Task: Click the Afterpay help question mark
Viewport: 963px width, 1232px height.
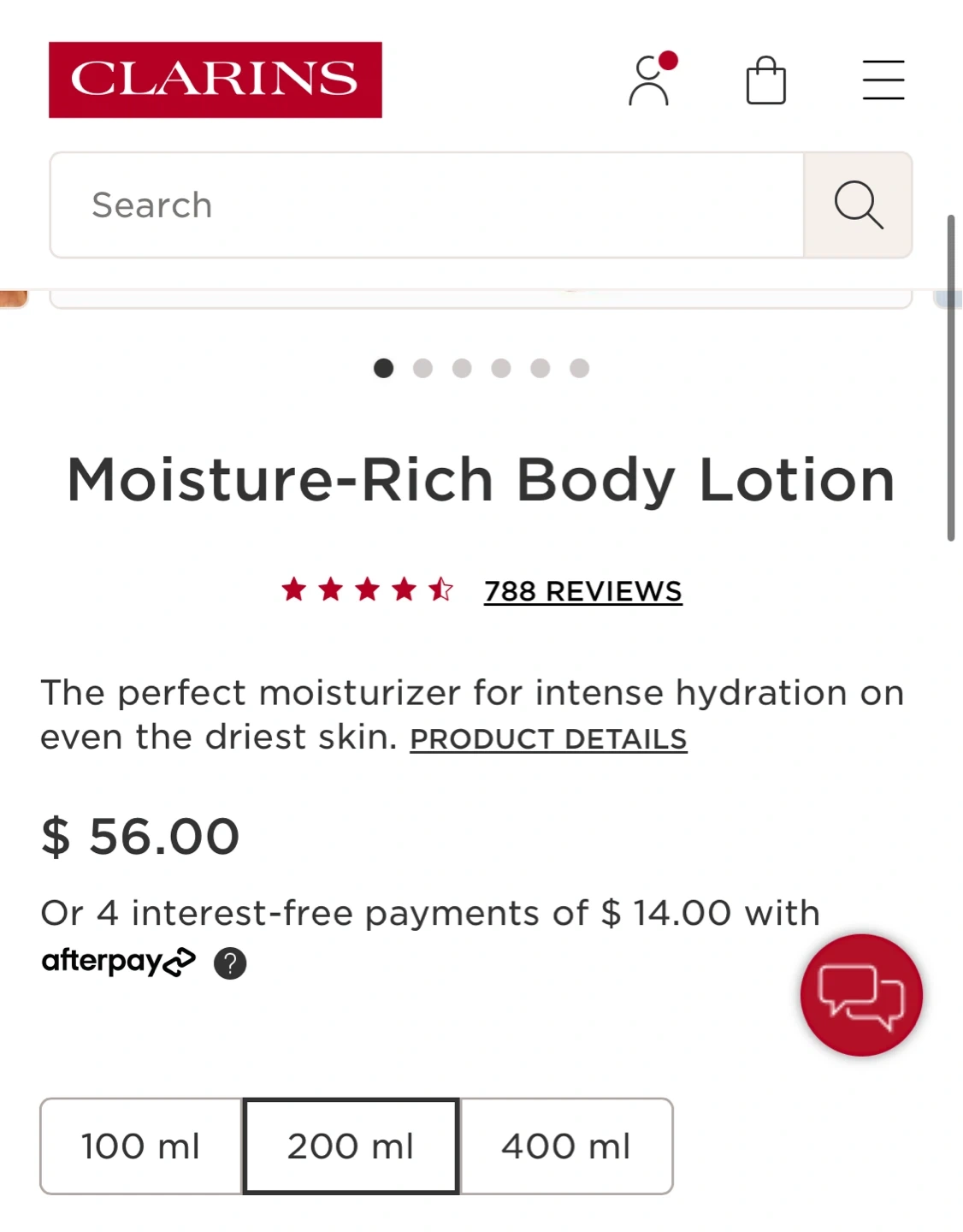Action: point(230,963)
